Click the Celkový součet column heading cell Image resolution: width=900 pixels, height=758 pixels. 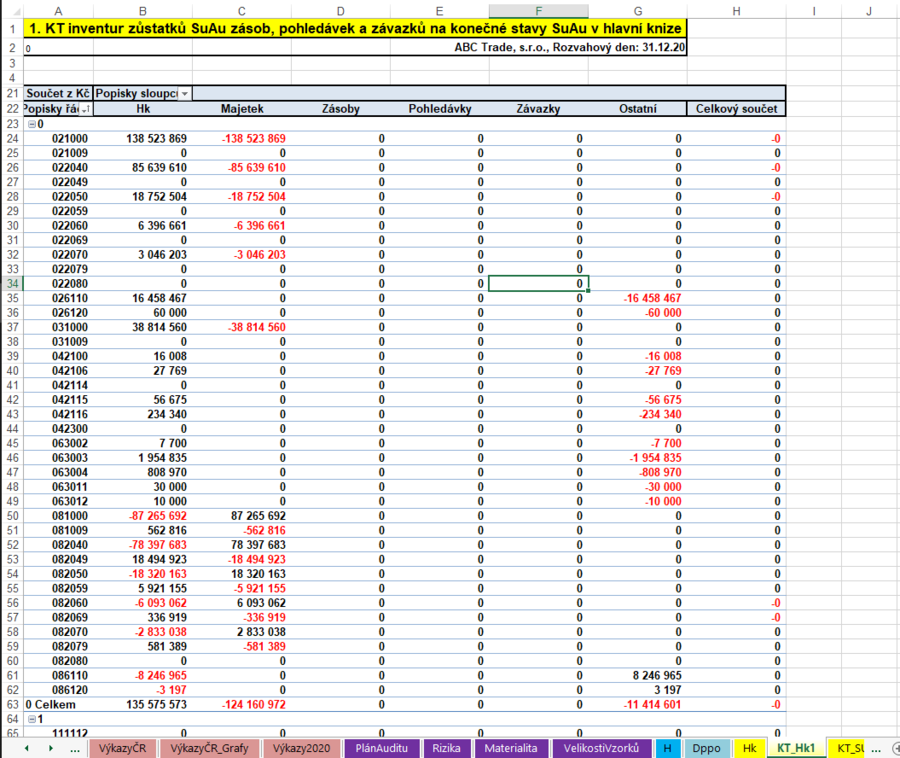click(736, 109)
